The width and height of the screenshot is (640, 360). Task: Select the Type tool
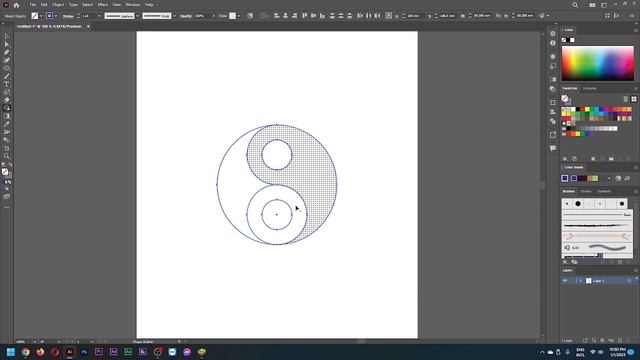coord(7,84)
